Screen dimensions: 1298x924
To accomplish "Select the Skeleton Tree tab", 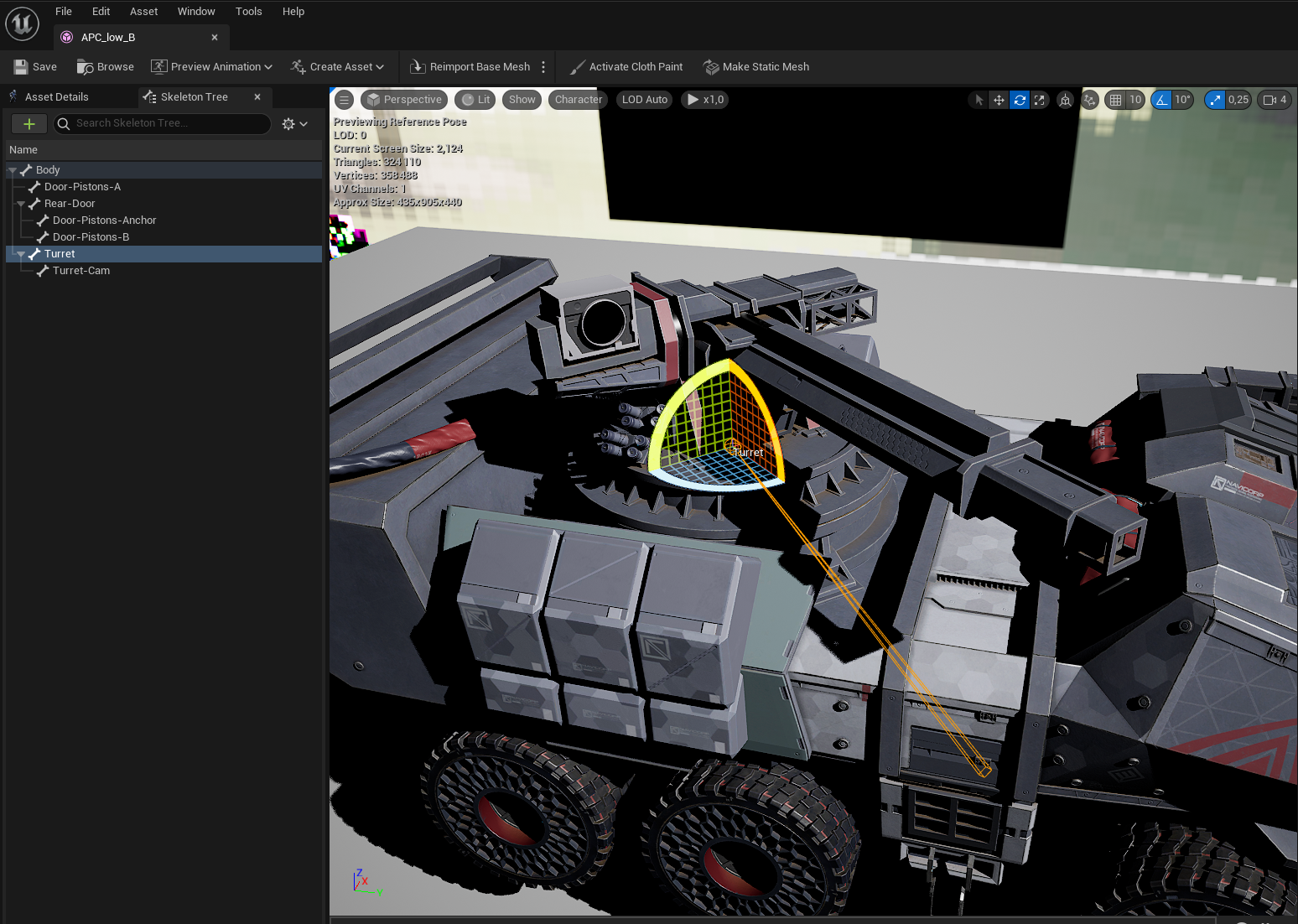I will click(x=195, y=97).
